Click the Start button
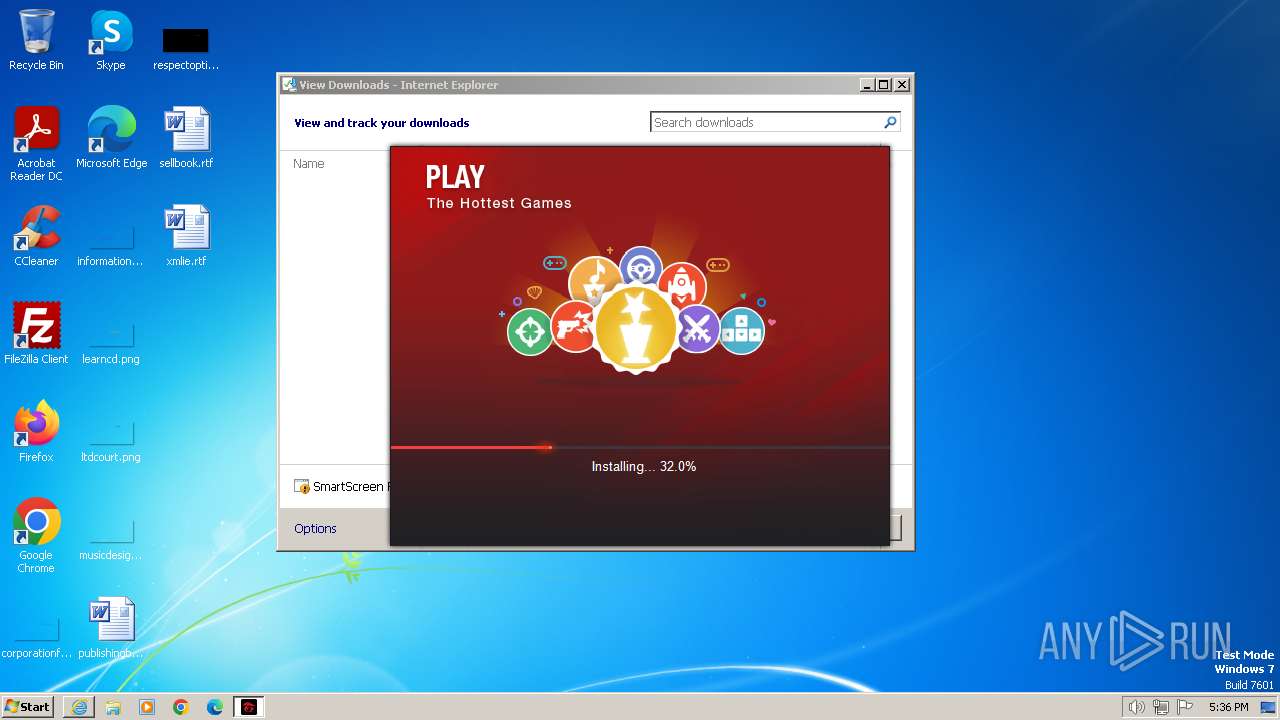Image resolution: width=1280 pixels, height=720 pixels. 28,707
